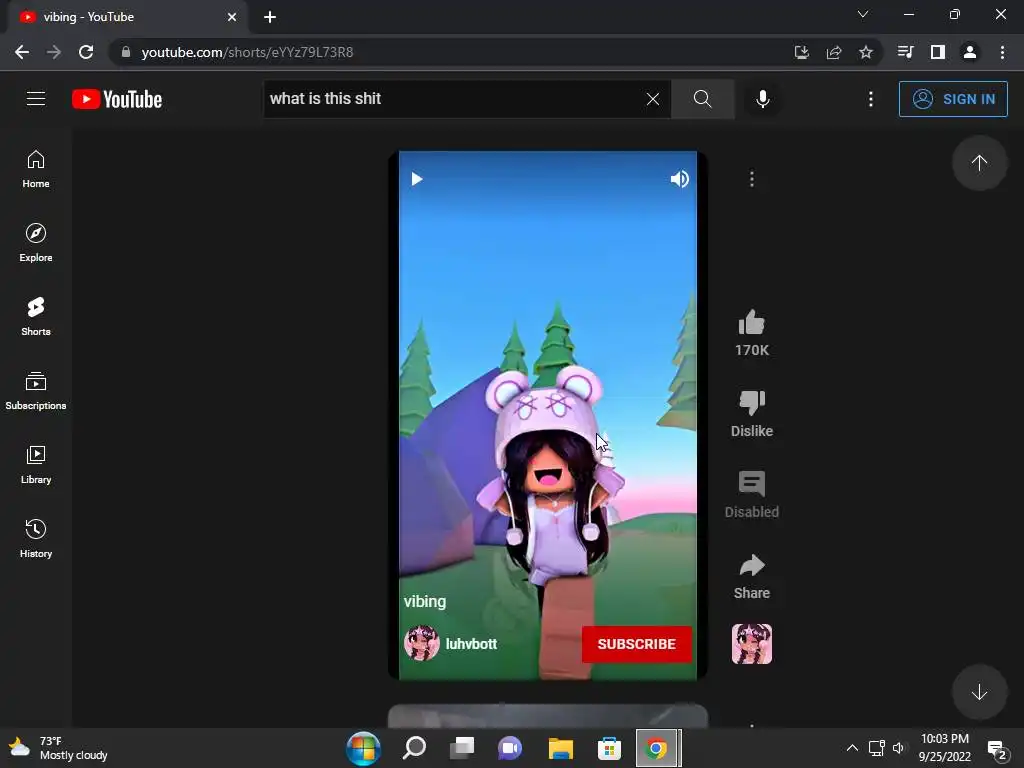The image size is (1024, 768).
Task: Select the vibing - YouTube tab
Action: click(127, 17)
